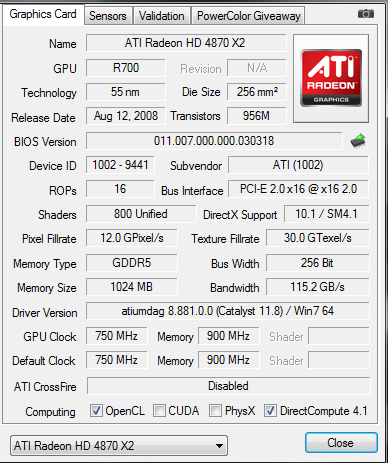Viewport: 388px width, 463px height.
Task: Click the Bus Interface field
Action: coord(298,189)
